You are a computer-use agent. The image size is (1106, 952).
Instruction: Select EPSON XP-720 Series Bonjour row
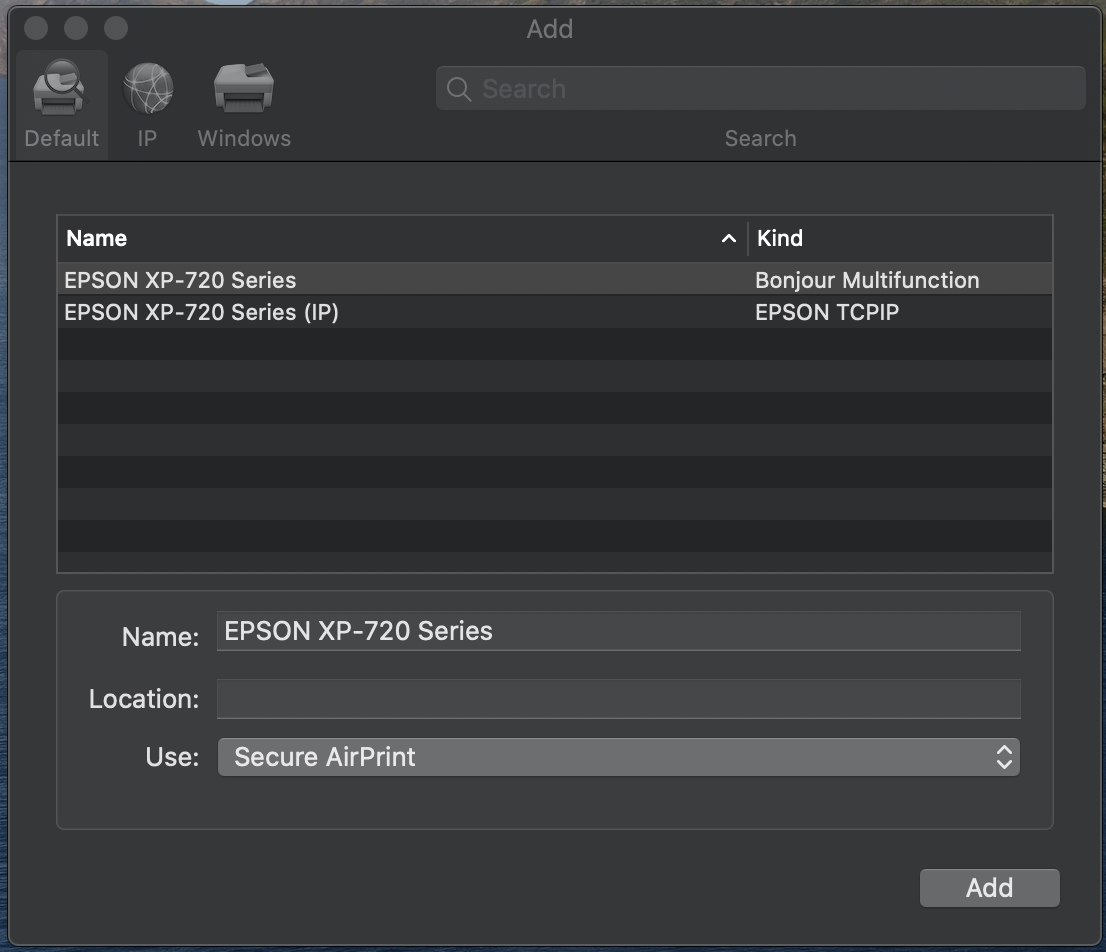pos(554,280)
